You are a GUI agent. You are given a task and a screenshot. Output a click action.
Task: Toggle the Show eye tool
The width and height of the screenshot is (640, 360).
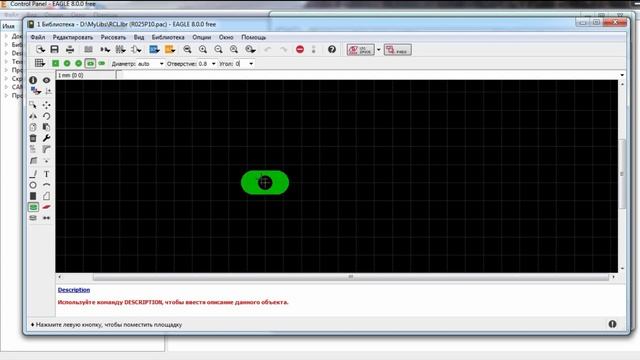(47, 80)
